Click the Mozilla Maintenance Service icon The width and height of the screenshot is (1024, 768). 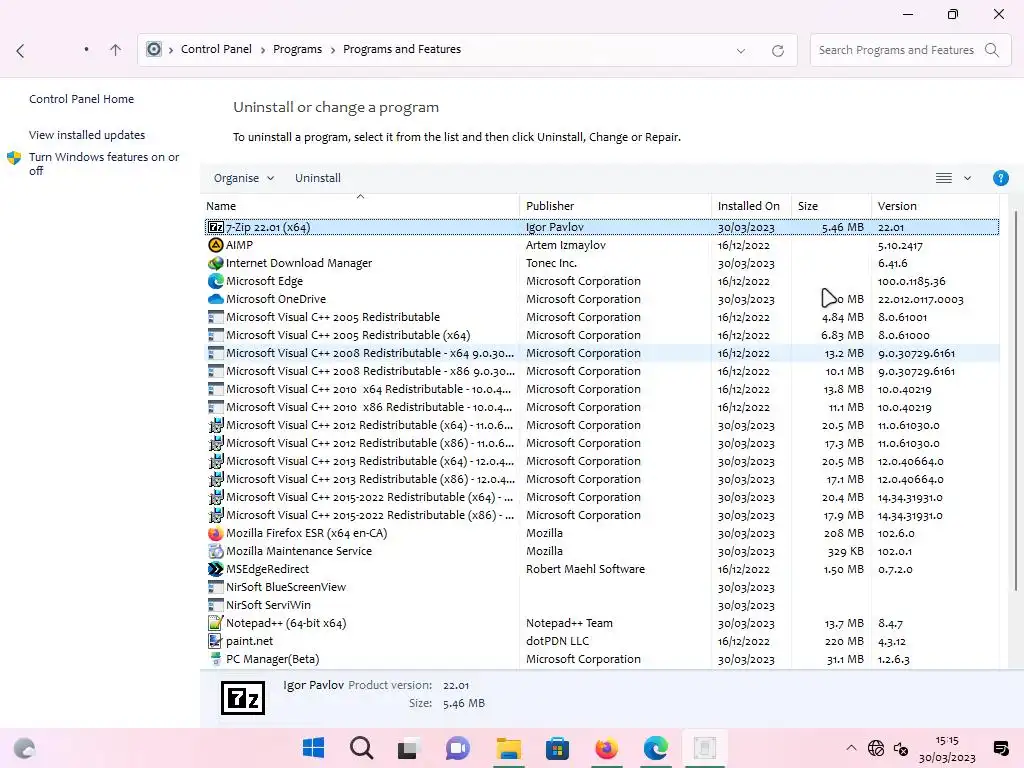pos(216,551)
